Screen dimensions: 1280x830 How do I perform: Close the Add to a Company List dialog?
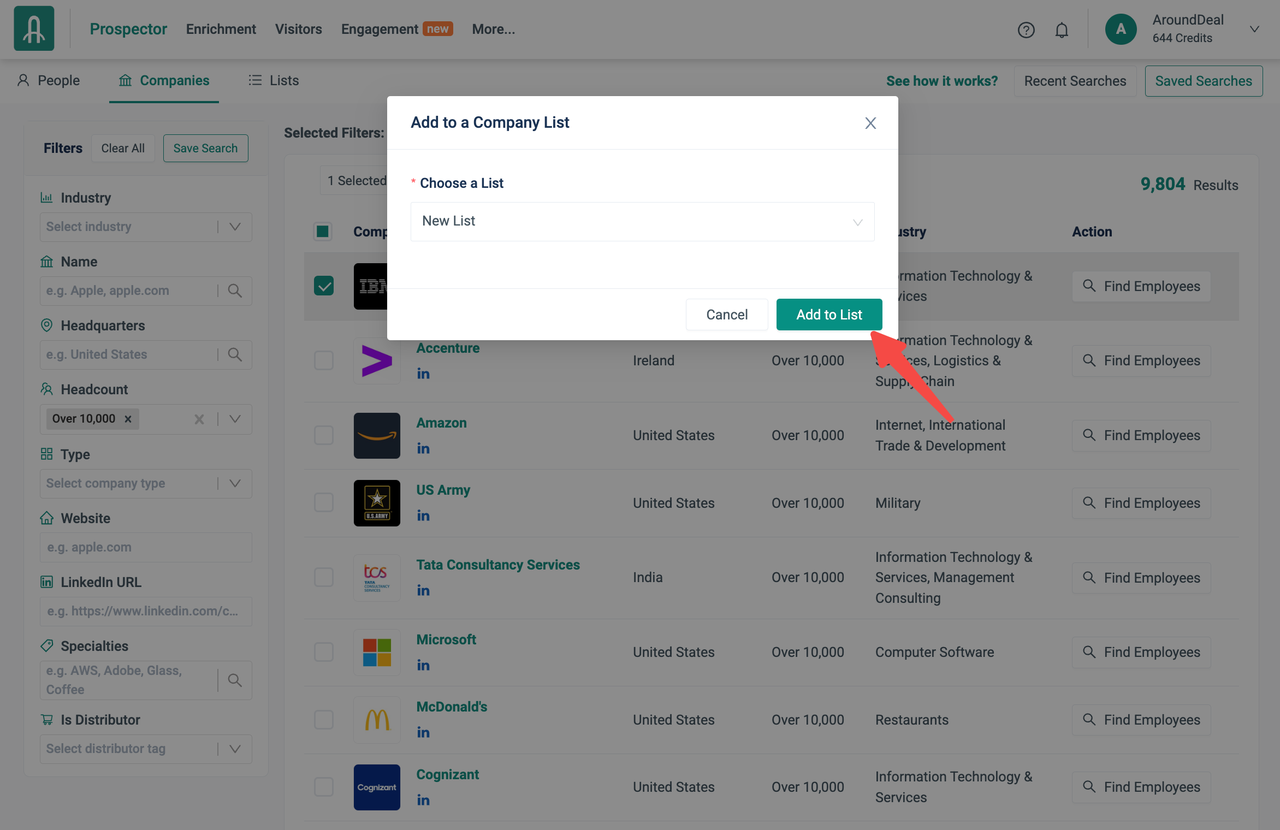870,123
